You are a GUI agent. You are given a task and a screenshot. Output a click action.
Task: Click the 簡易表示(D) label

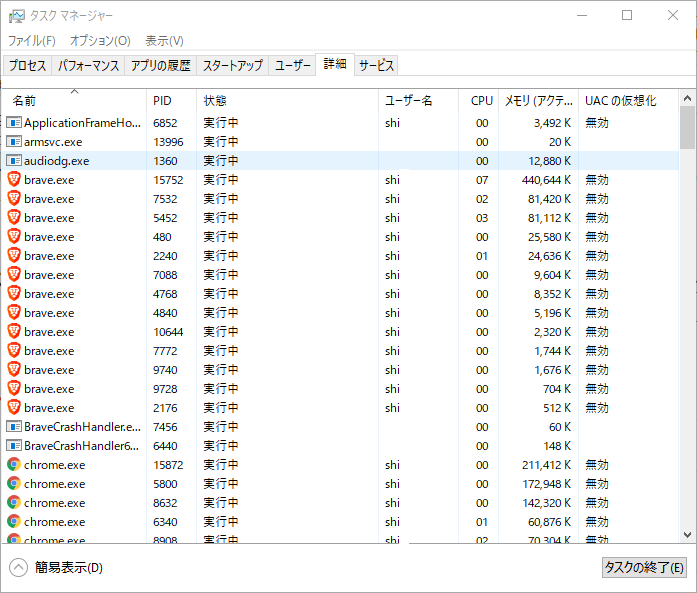click(68, 567)
